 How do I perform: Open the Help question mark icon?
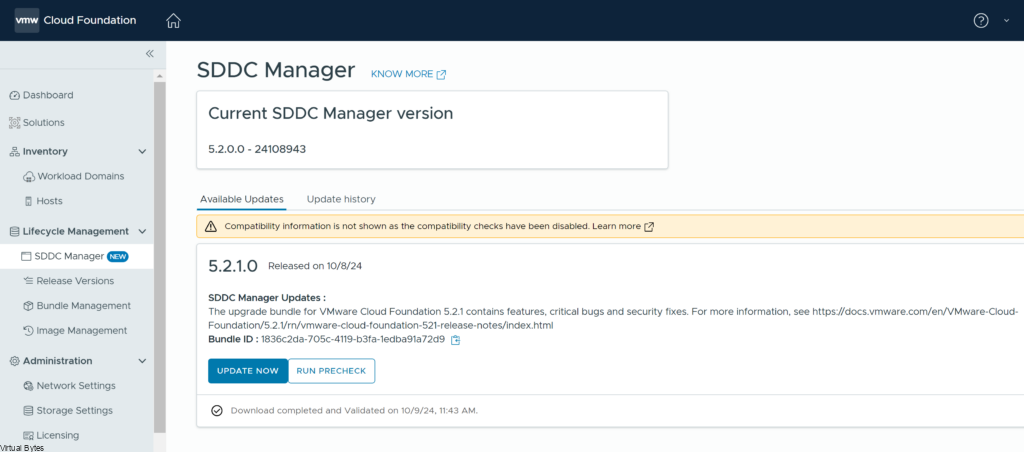coord(981,20)
